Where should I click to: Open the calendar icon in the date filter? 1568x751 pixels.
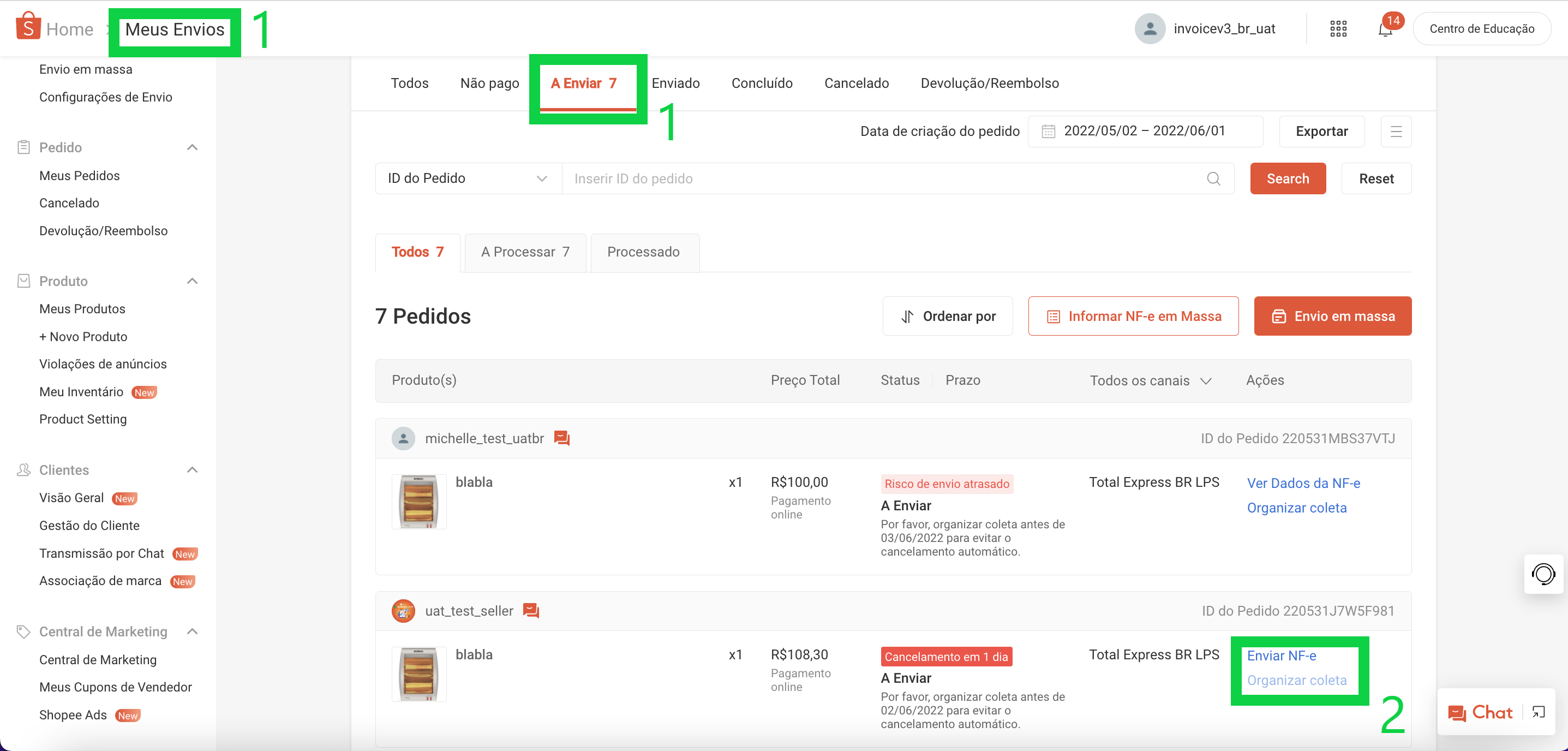click(x=1048, y=131)
